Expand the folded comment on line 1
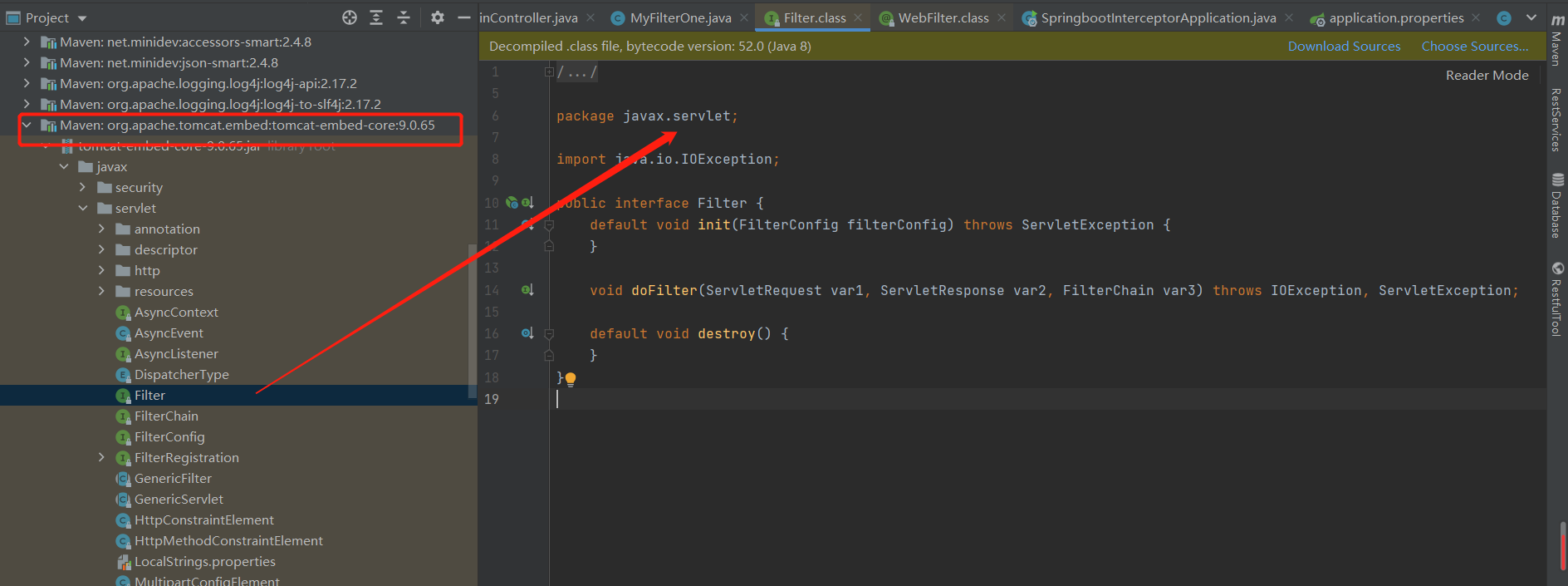 pyautogui.click(x=549, y=72)
